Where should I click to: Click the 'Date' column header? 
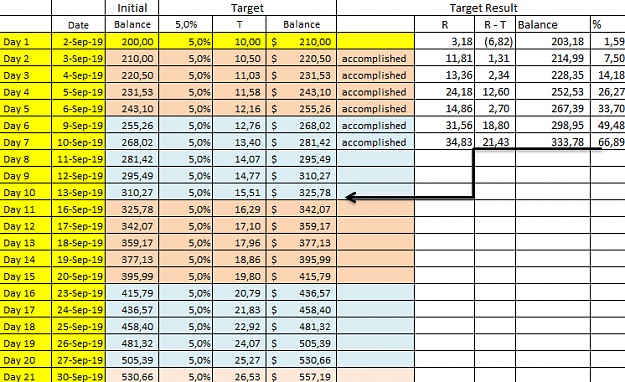point(79,24)
